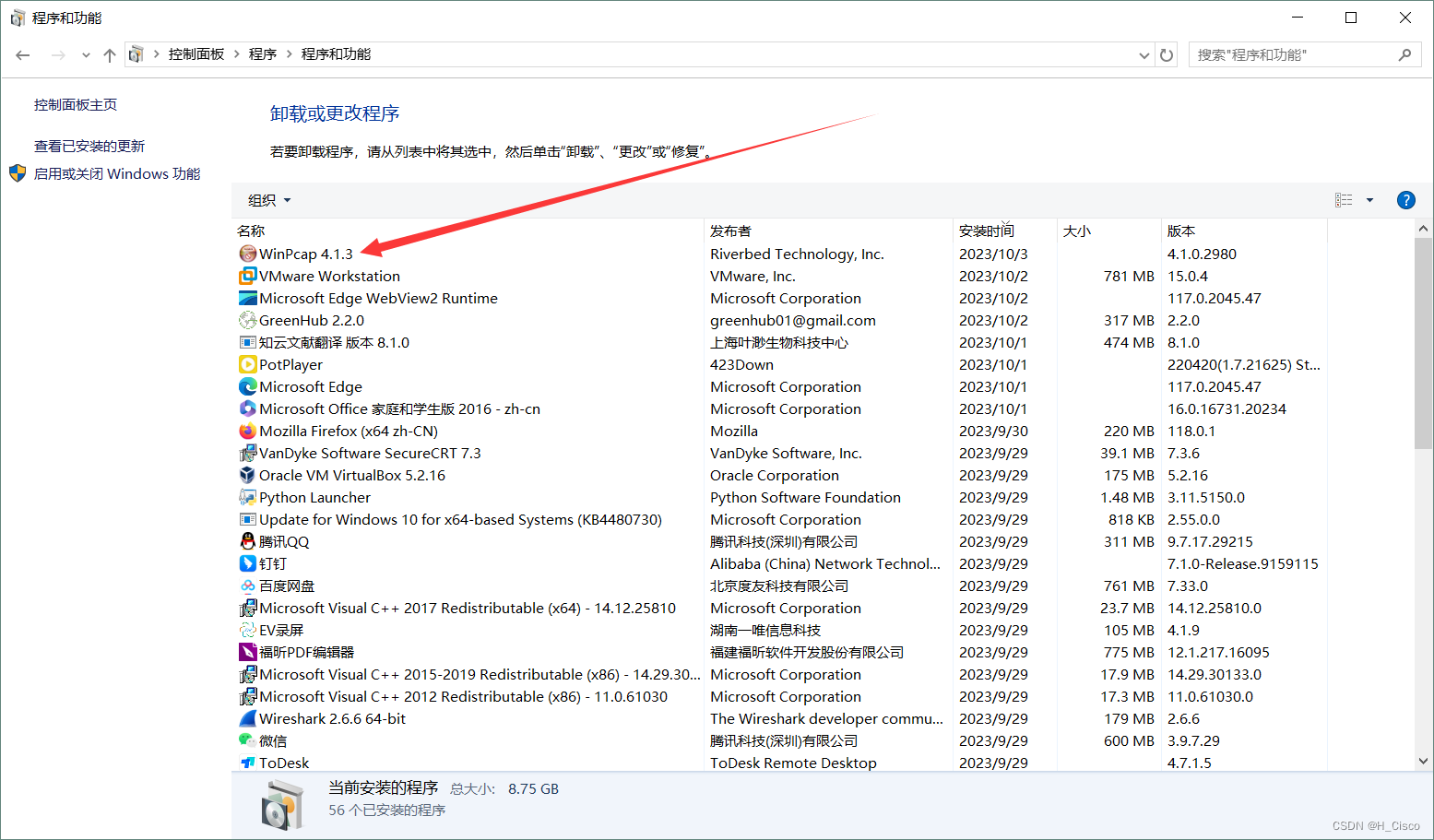This screenshot has height=840, width=1434.
Task: Open 查看已安装的更新 link
Action: (89, 146)
